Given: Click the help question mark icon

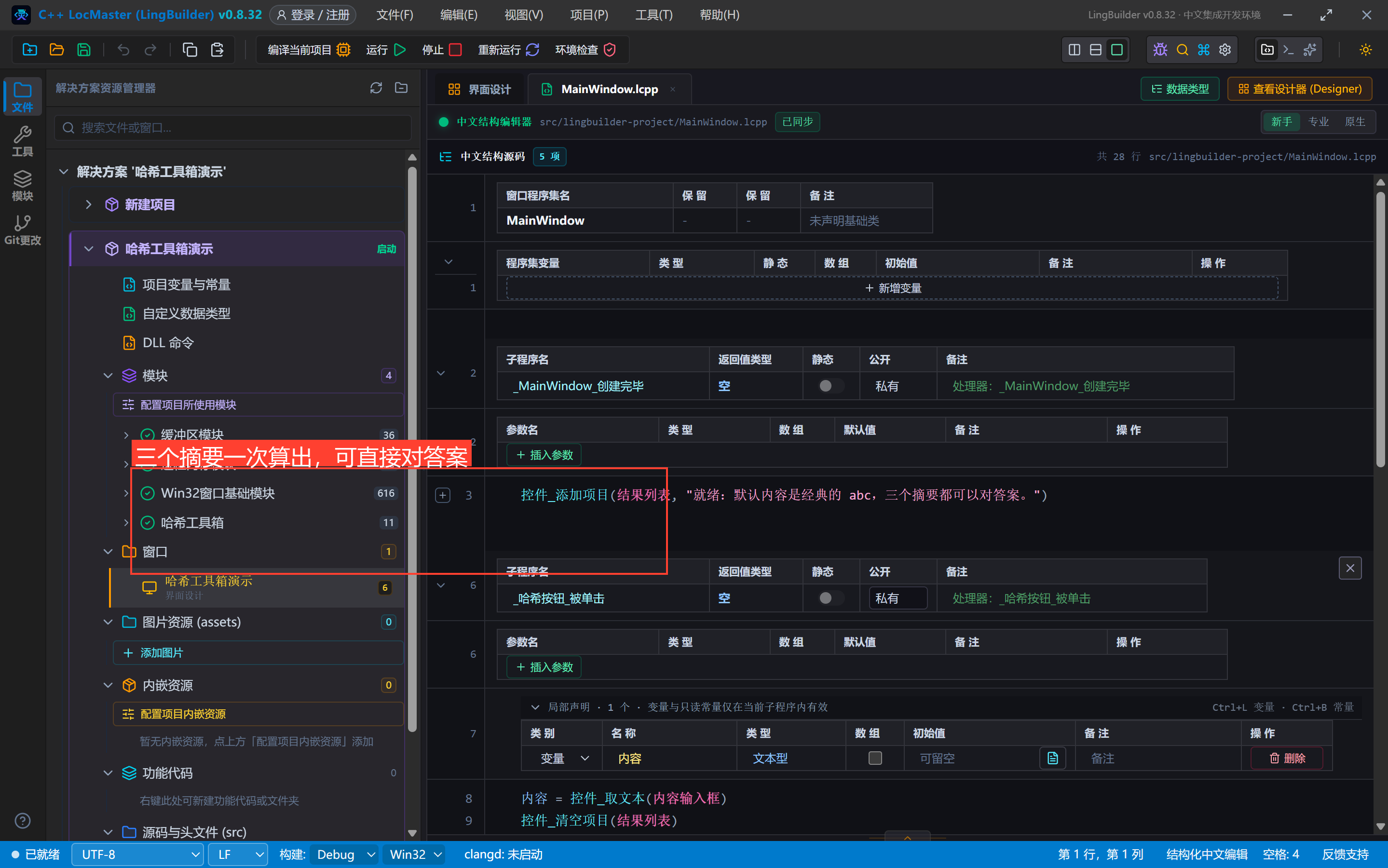Looking at the screenshot, I should (x=22, y=820).
